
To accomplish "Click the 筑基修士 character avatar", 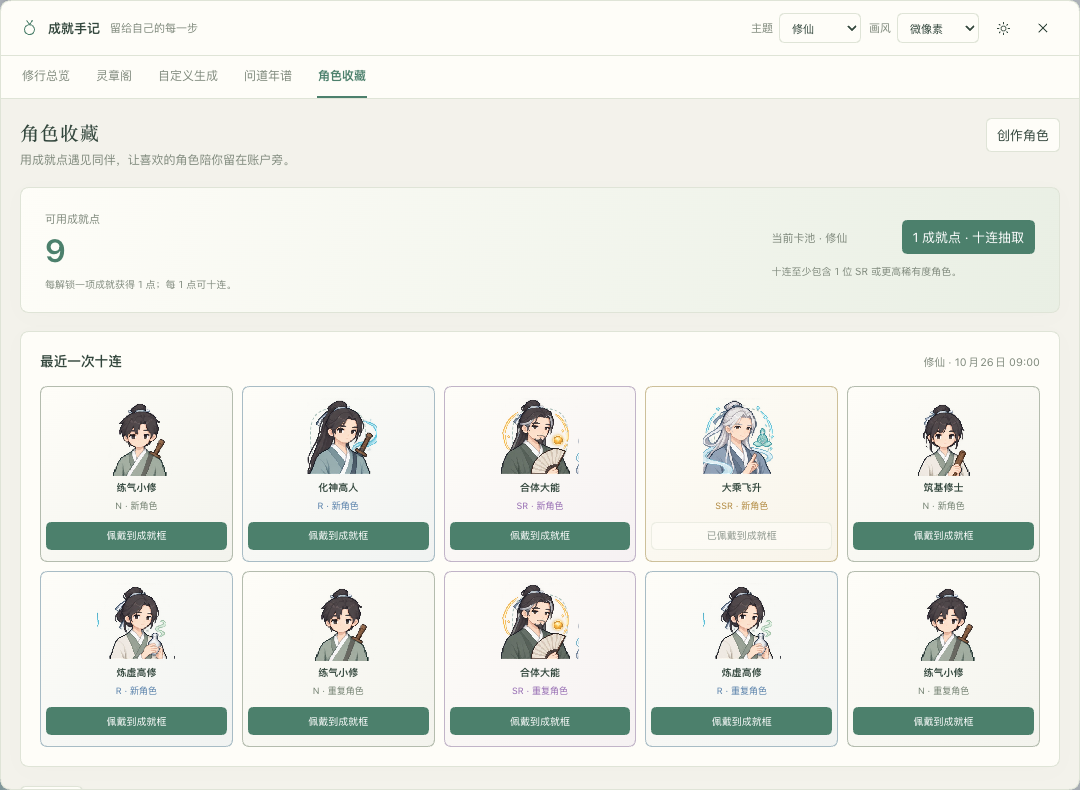I will pyautogui.click(x=943, y=440).
